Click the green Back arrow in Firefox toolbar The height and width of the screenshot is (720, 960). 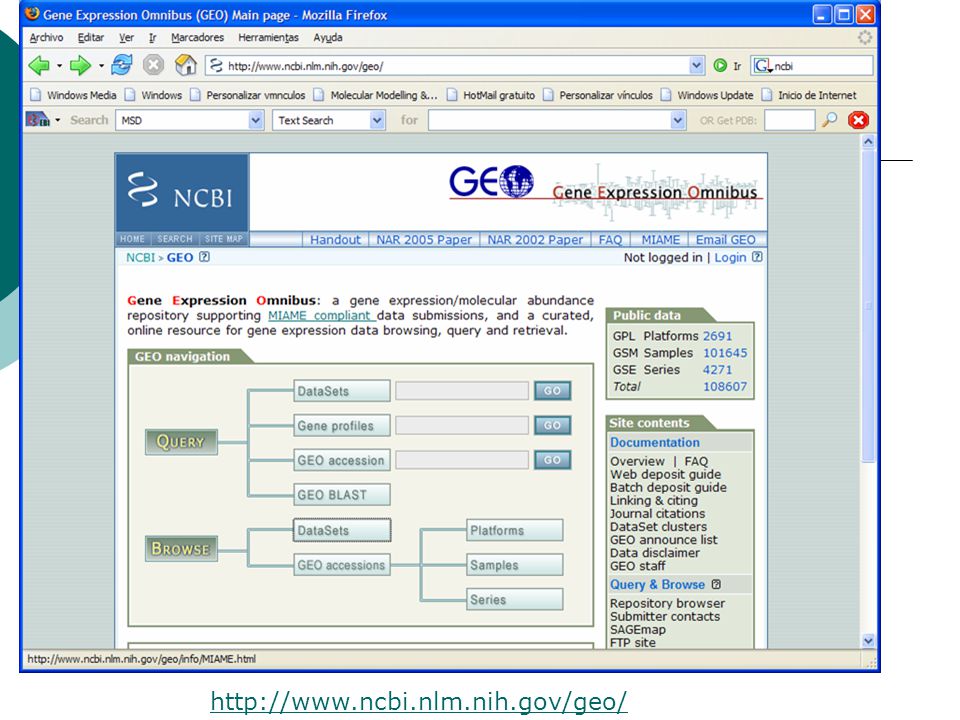coord(39,65)
